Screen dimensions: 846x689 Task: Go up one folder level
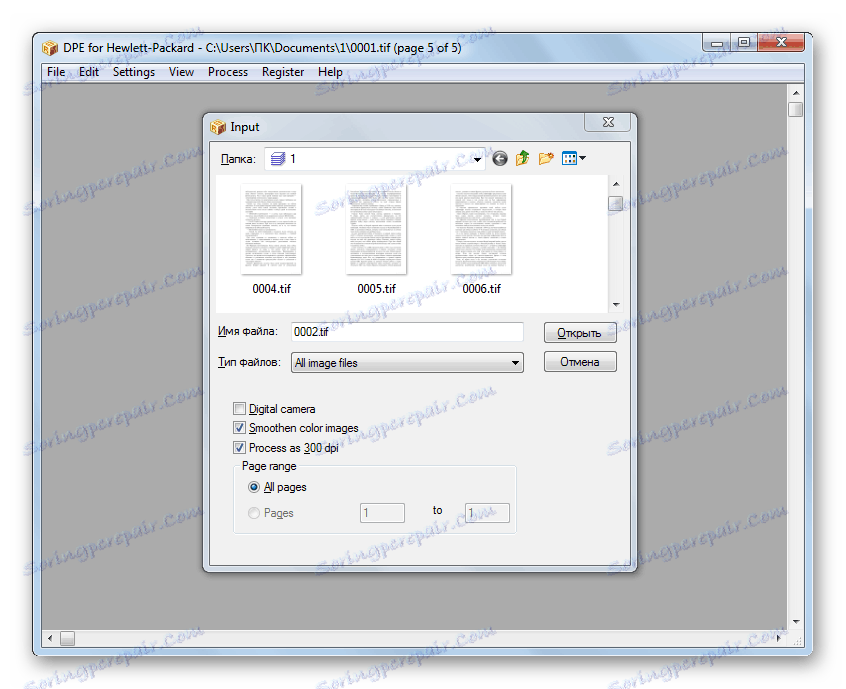pyautogui.click(x=522, y=159)
